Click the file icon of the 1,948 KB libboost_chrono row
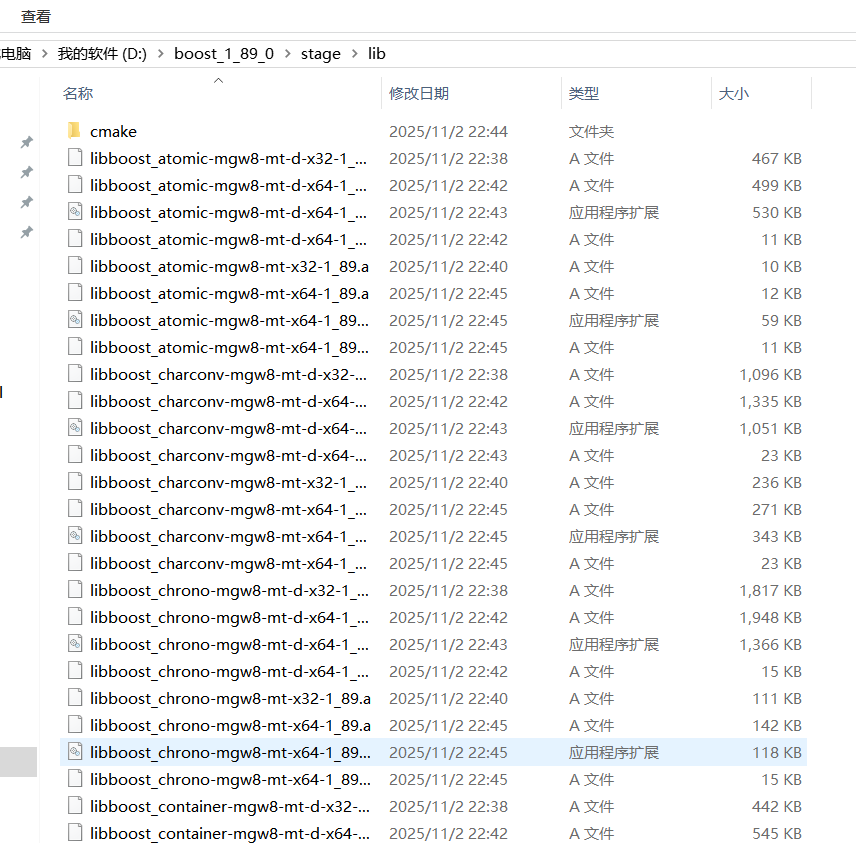 (75, 617)
